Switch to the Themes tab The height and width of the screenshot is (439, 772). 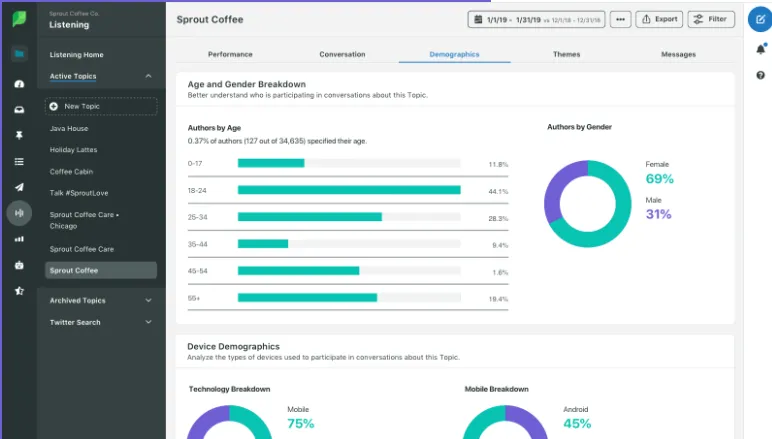566,54
